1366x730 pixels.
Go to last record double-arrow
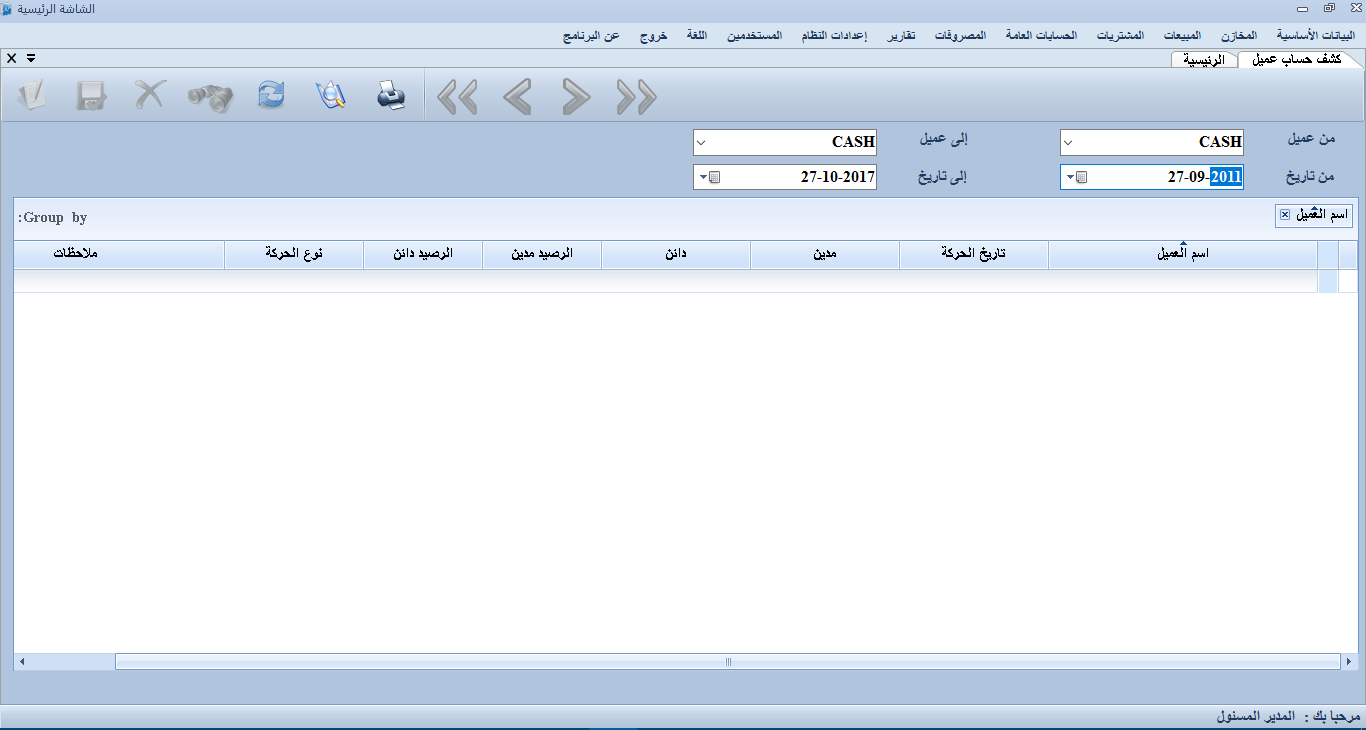point(636,97)
